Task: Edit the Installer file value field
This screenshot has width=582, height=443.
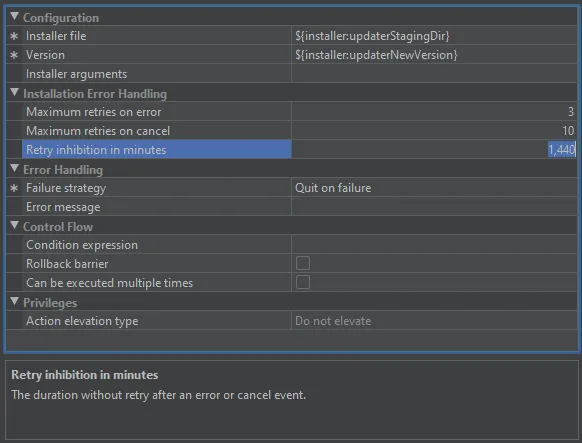Action: (434, 36)
